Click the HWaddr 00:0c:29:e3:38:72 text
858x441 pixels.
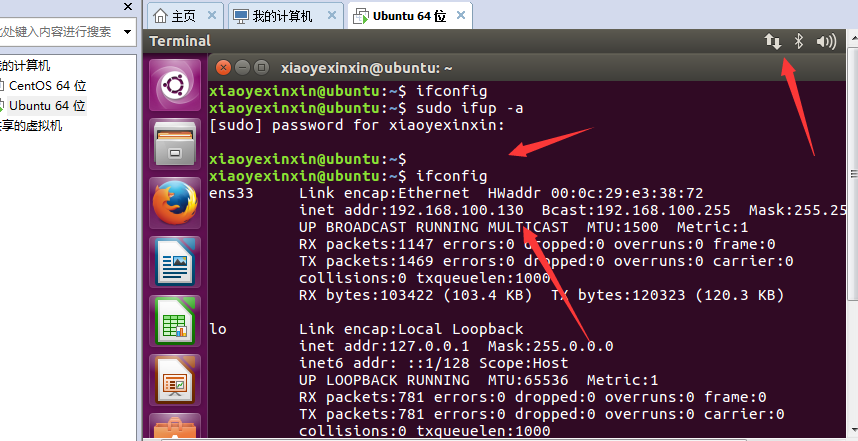click(x=595, y=193)
